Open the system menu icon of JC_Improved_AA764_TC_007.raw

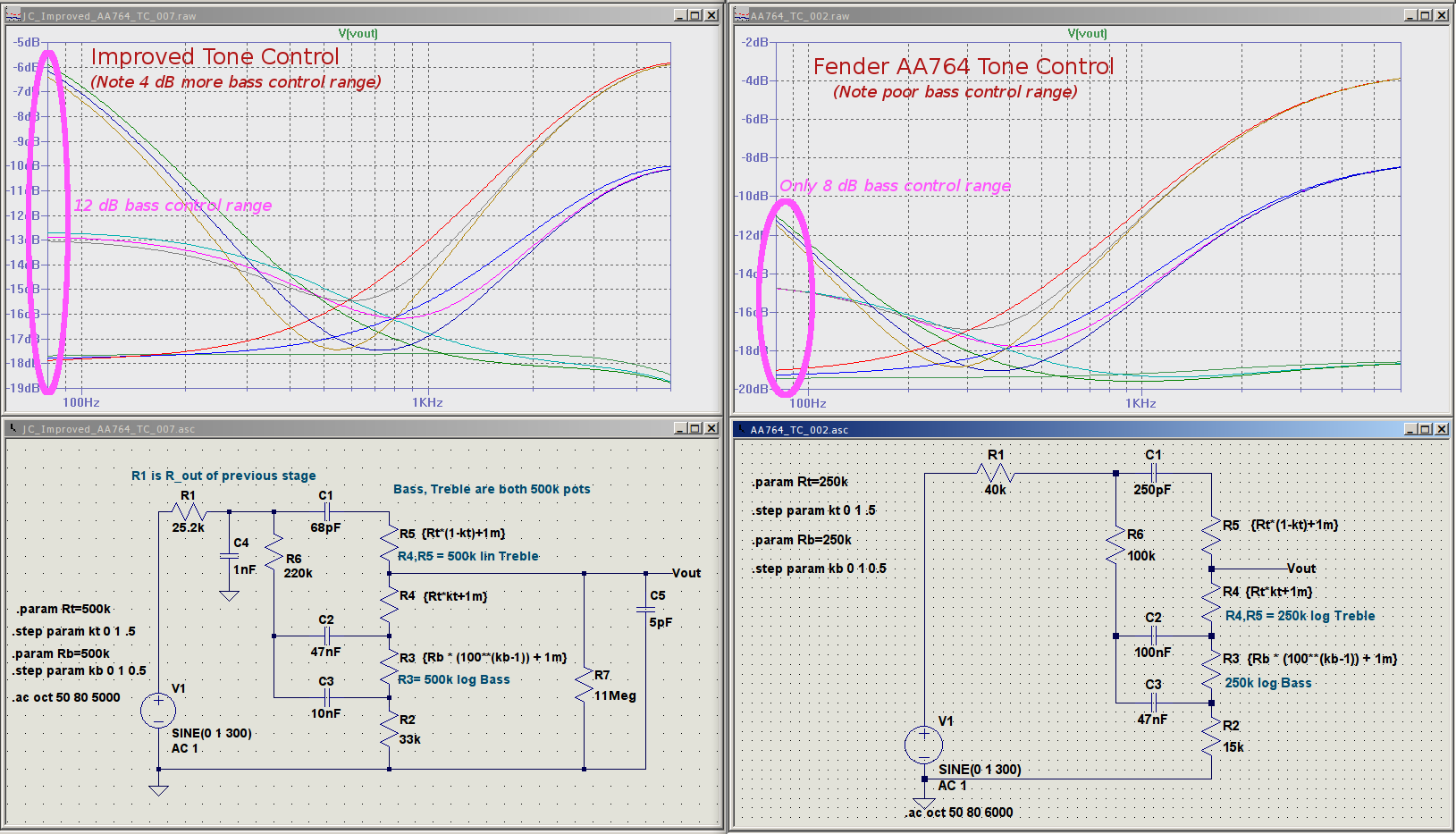[x=13, y=15]
